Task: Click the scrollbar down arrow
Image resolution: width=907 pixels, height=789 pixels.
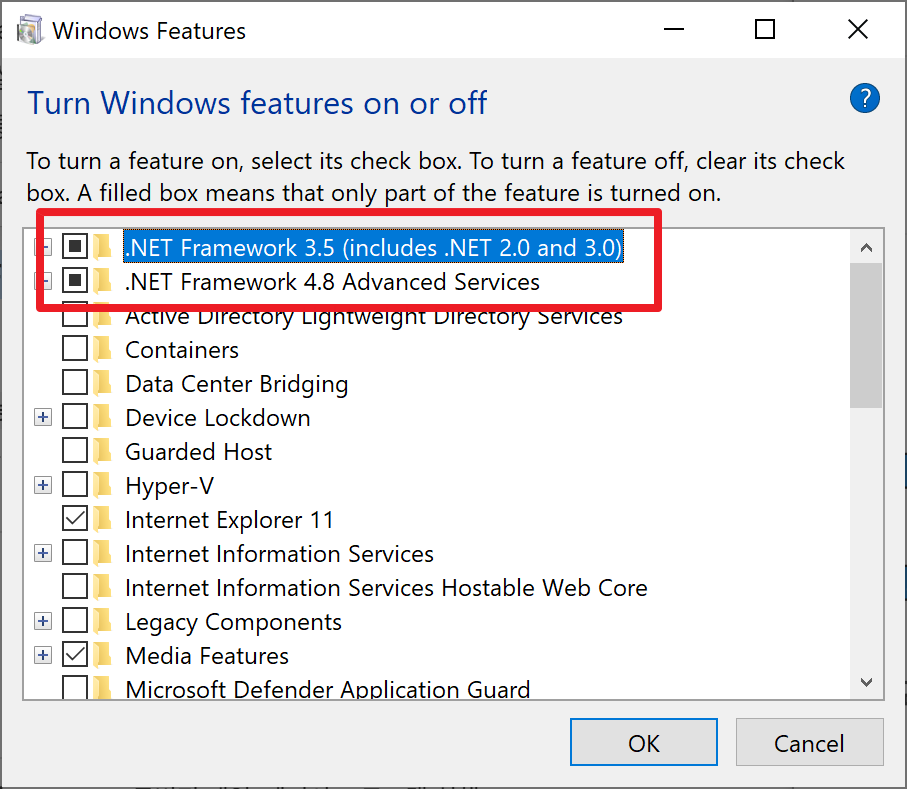Action: tap(866, 681)
